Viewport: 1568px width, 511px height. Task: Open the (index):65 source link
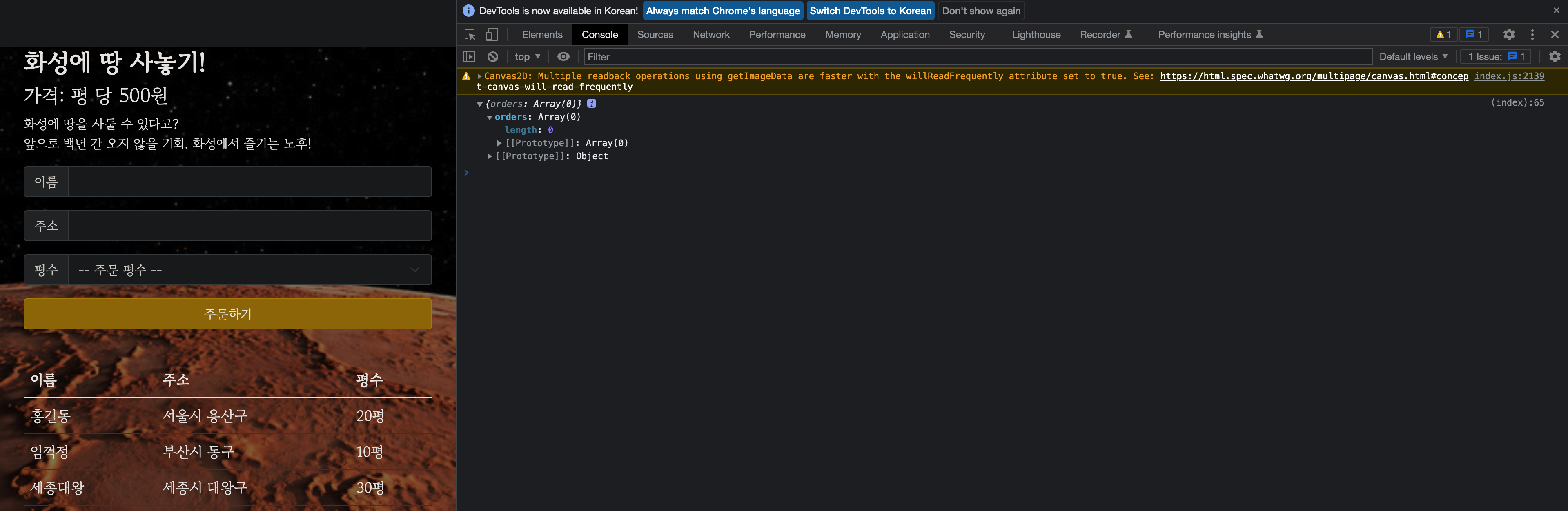click(1517, 102)
